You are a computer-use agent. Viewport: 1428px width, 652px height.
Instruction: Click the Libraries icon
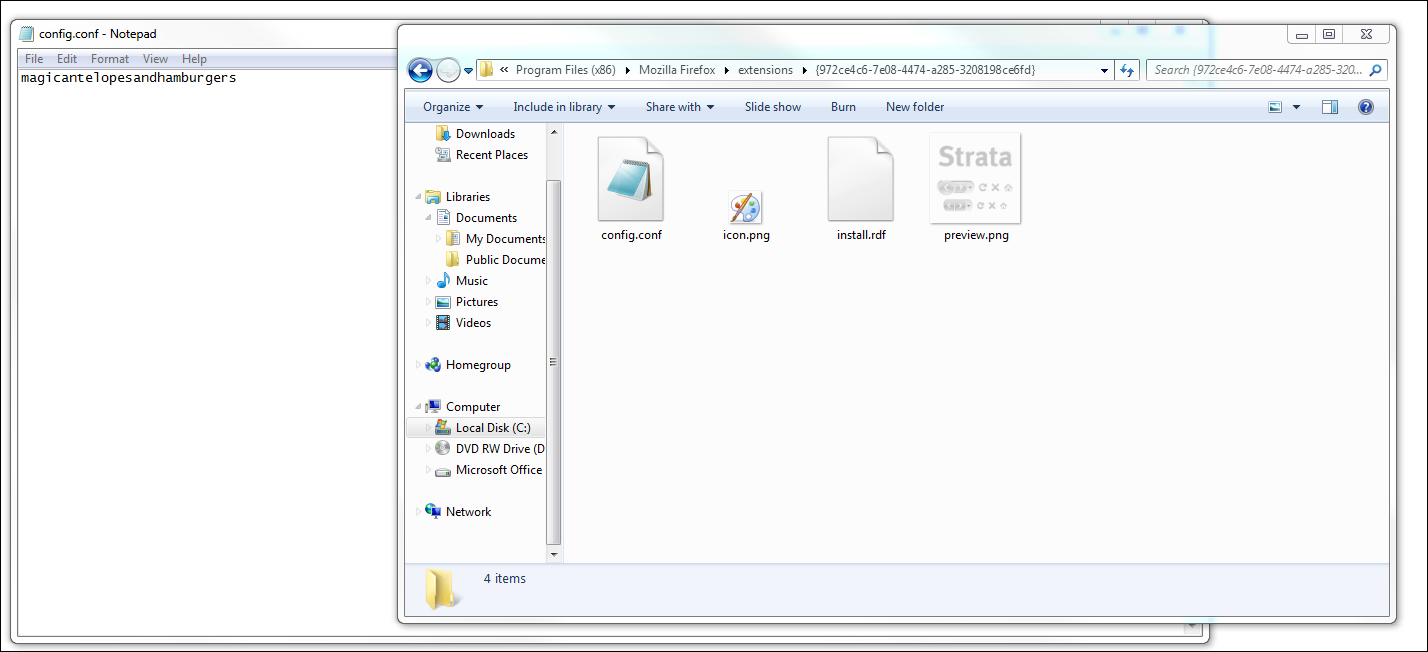[433, 197]
